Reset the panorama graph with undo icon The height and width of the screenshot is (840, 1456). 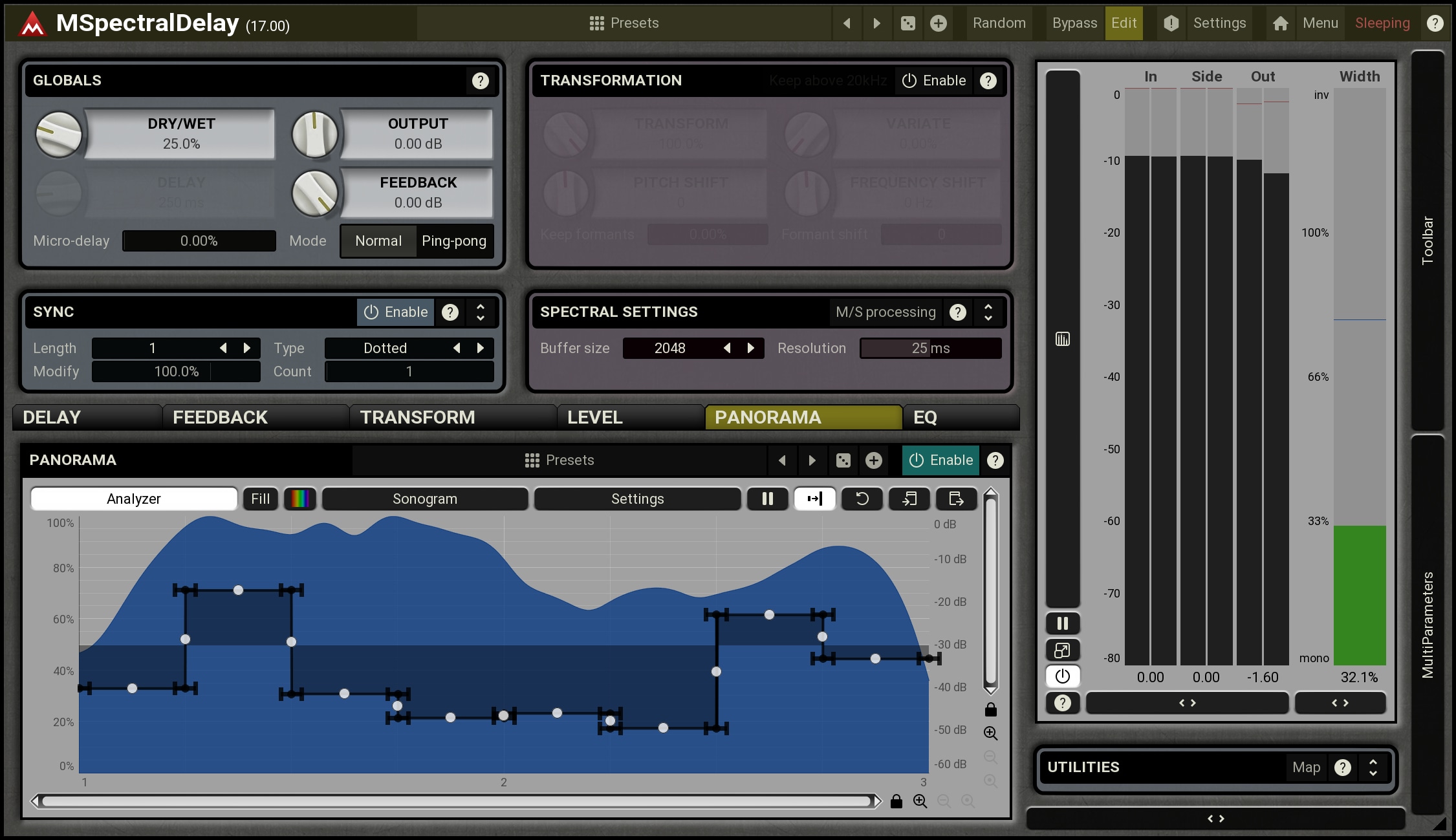862,499
